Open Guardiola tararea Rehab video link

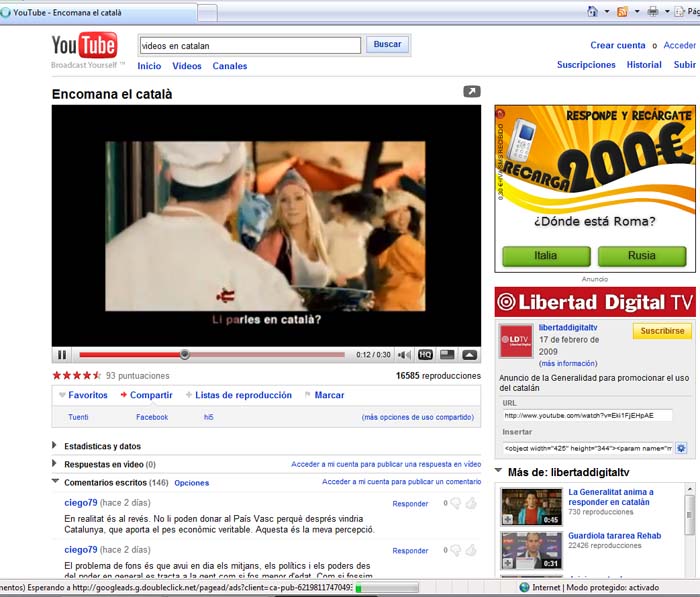[614, 536]
